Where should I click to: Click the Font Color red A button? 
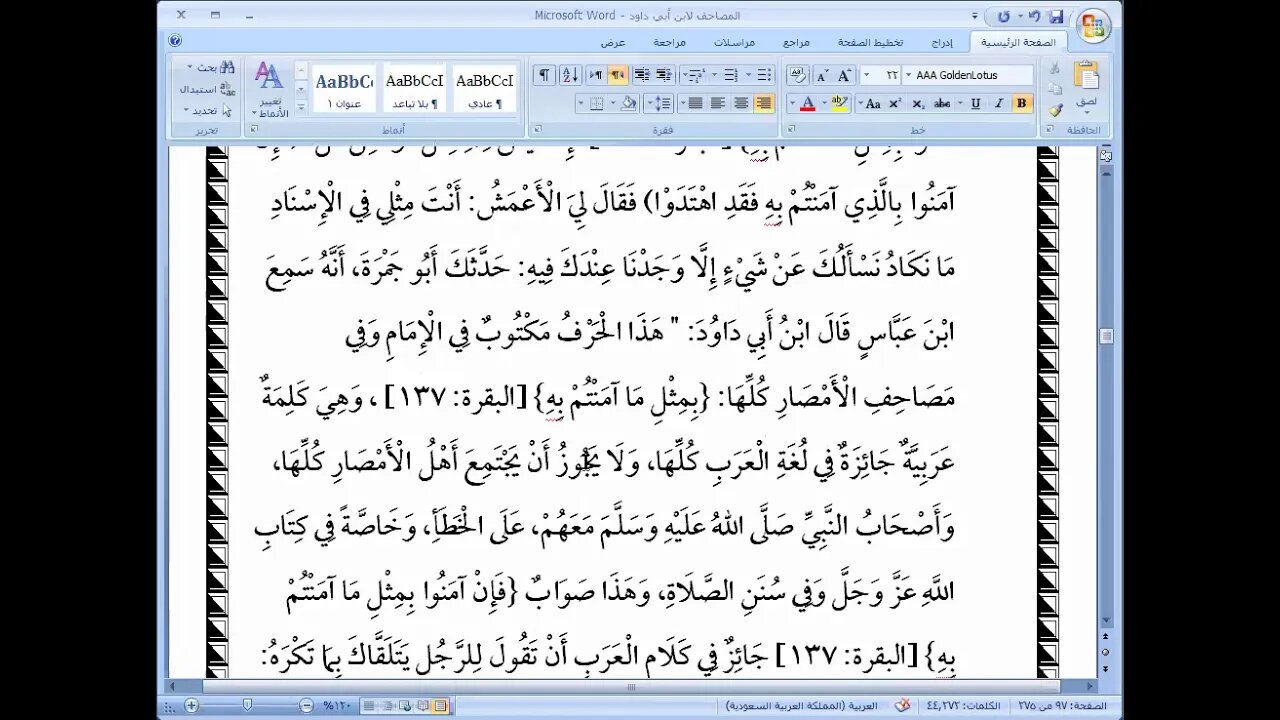click(x=808, y=103)
